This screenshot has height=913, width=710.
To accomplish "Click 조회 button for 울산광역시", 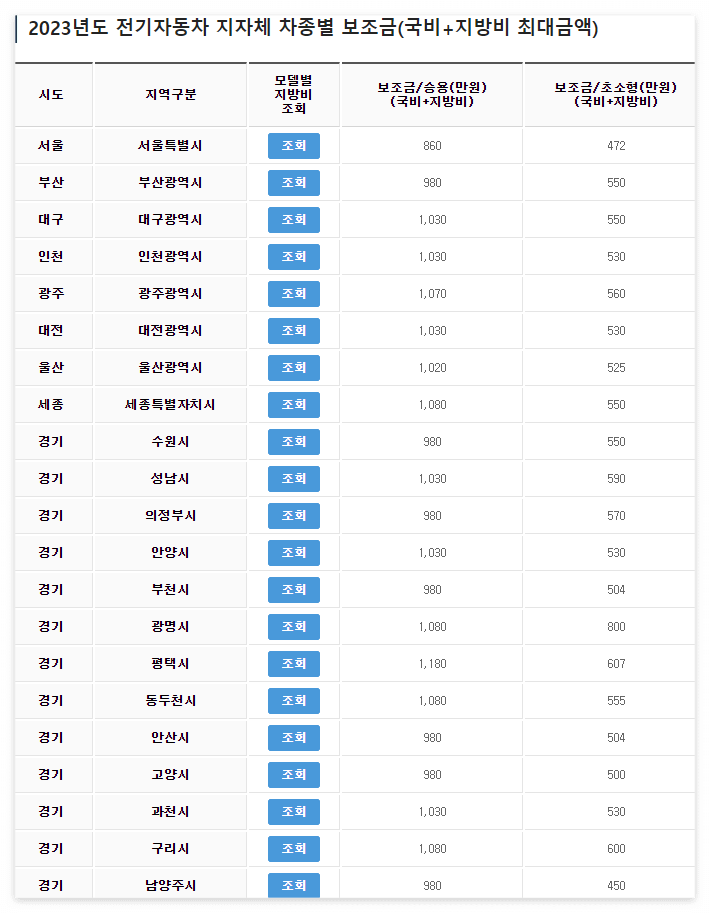I will tap(294, 368).
